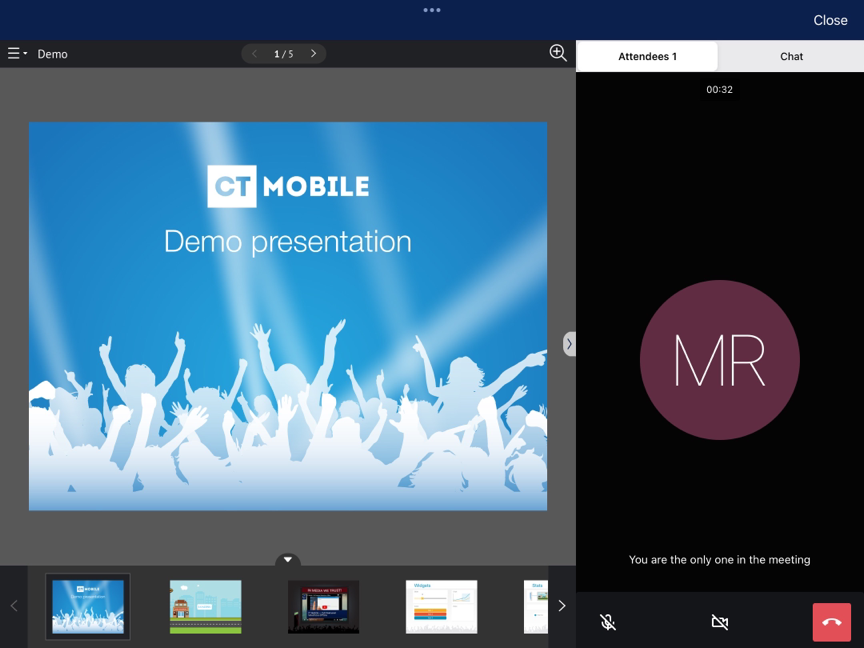The width and height of the screenshot is (864, 648).
Task: Collapse the attendees side panel
Action: click(569, 344)
